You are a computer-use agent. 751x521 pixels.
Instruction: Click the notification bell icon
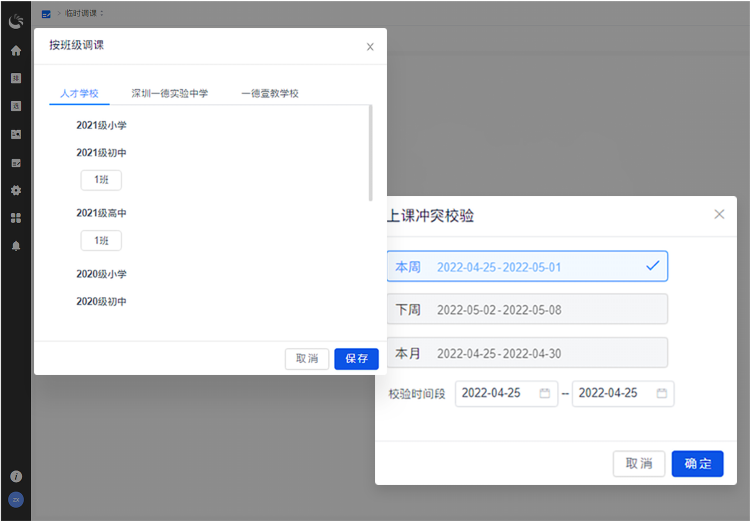point(16,246)
